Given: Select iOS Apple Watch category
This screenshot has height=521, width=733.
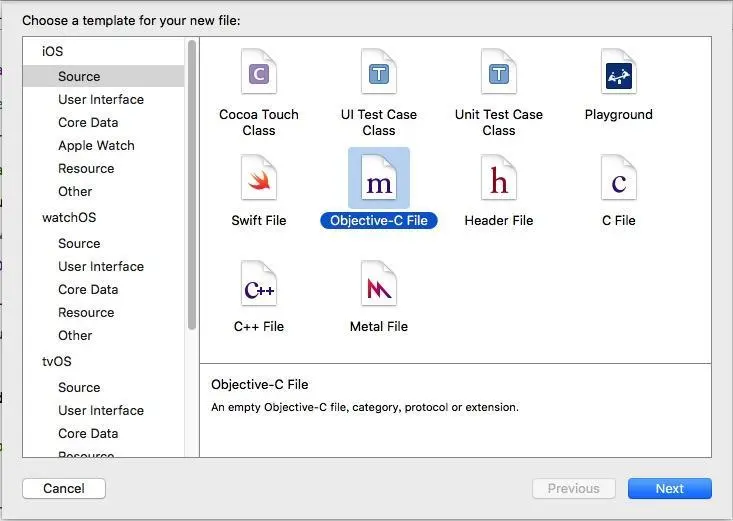Looking at the screenshot, I should click(96, 145).
